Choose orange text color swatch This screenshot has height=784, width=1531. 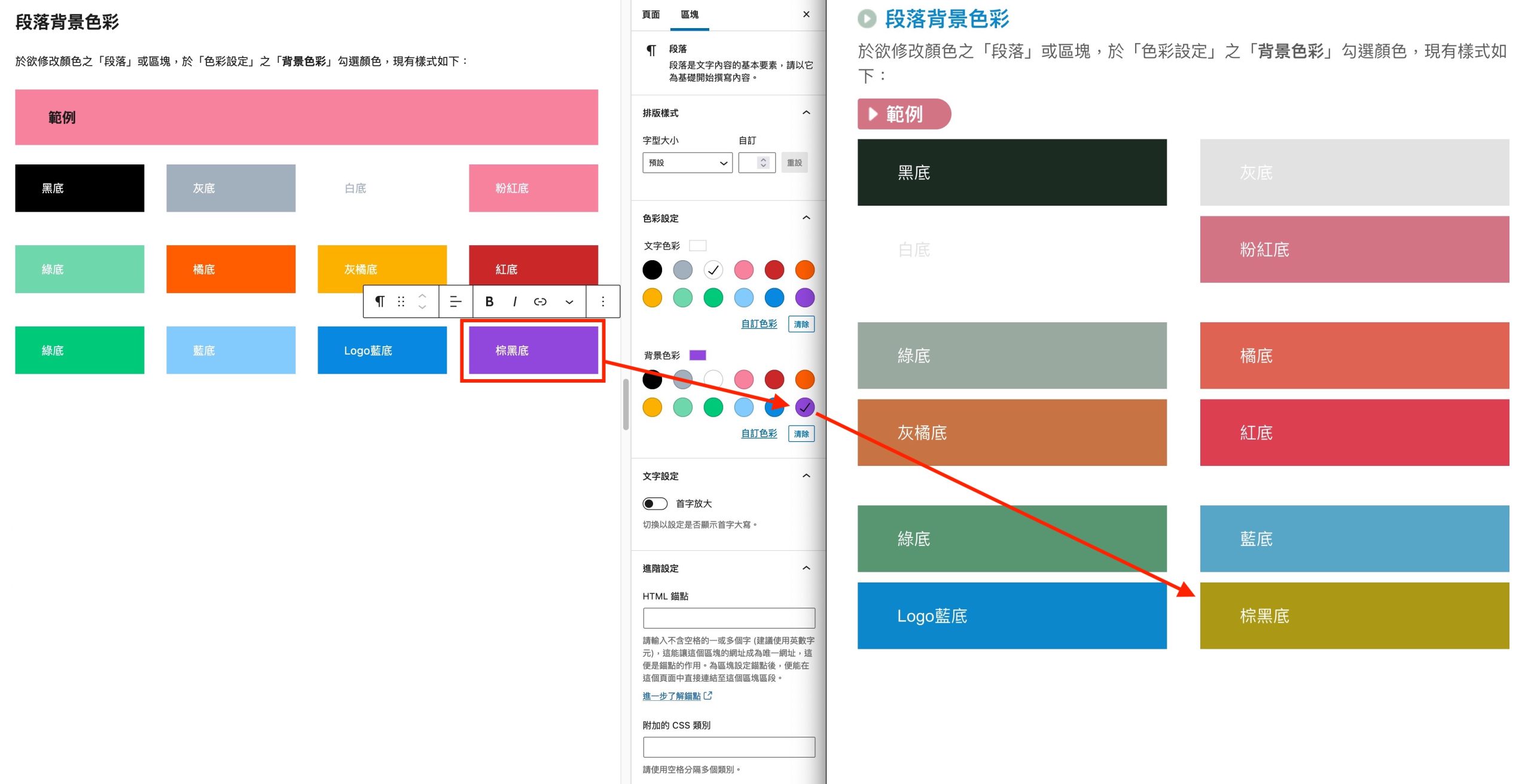click(805, 270)
